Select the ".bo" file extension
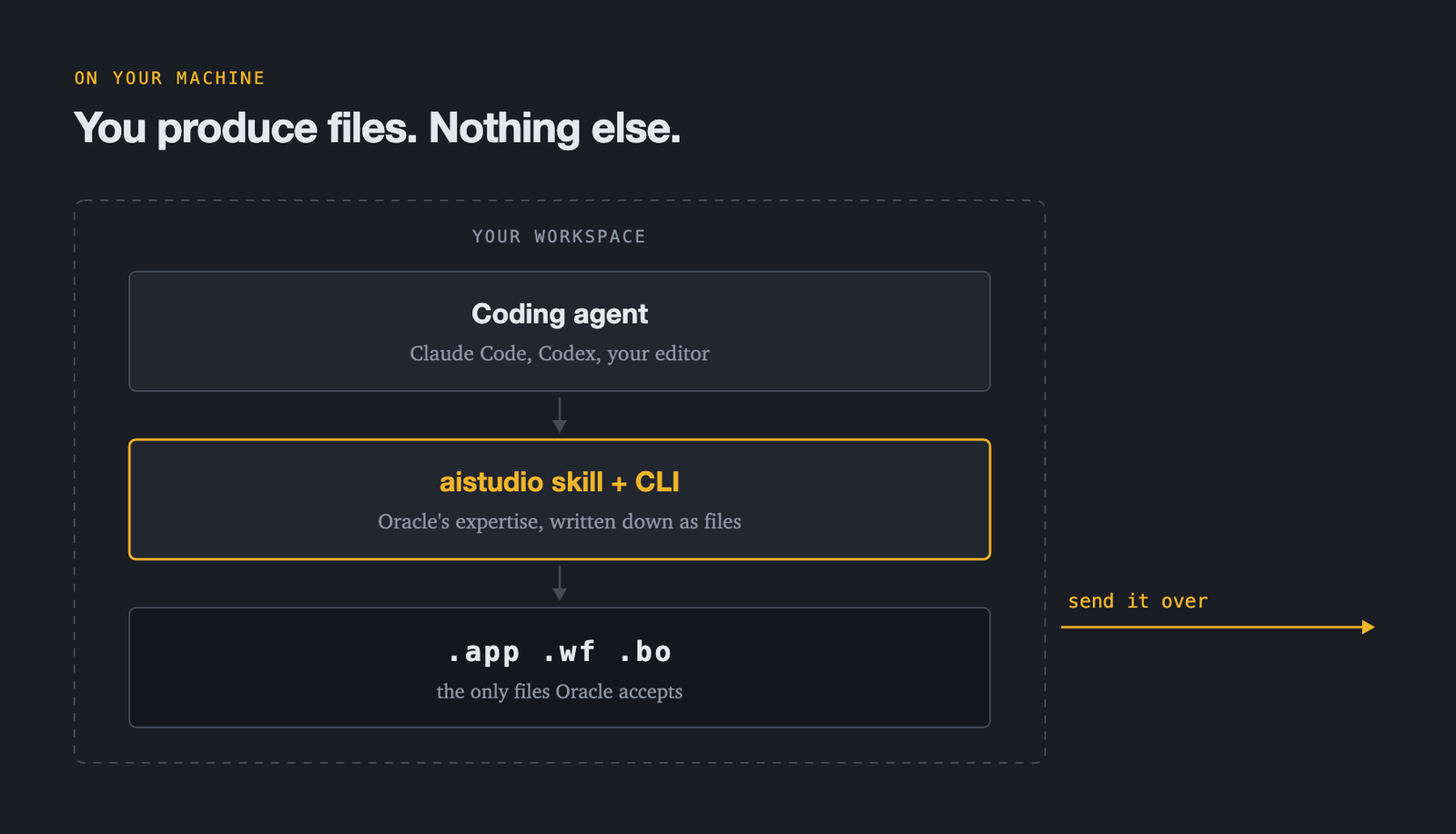 (x=645, y=652)
